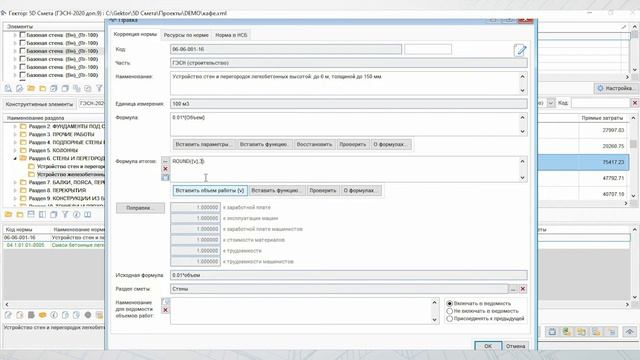Image resolution: width=640 pixels, height=360 pixels.
Task: Click the open yellow folder icon in the Элементы toolbar
Action: tap(31, 88)
